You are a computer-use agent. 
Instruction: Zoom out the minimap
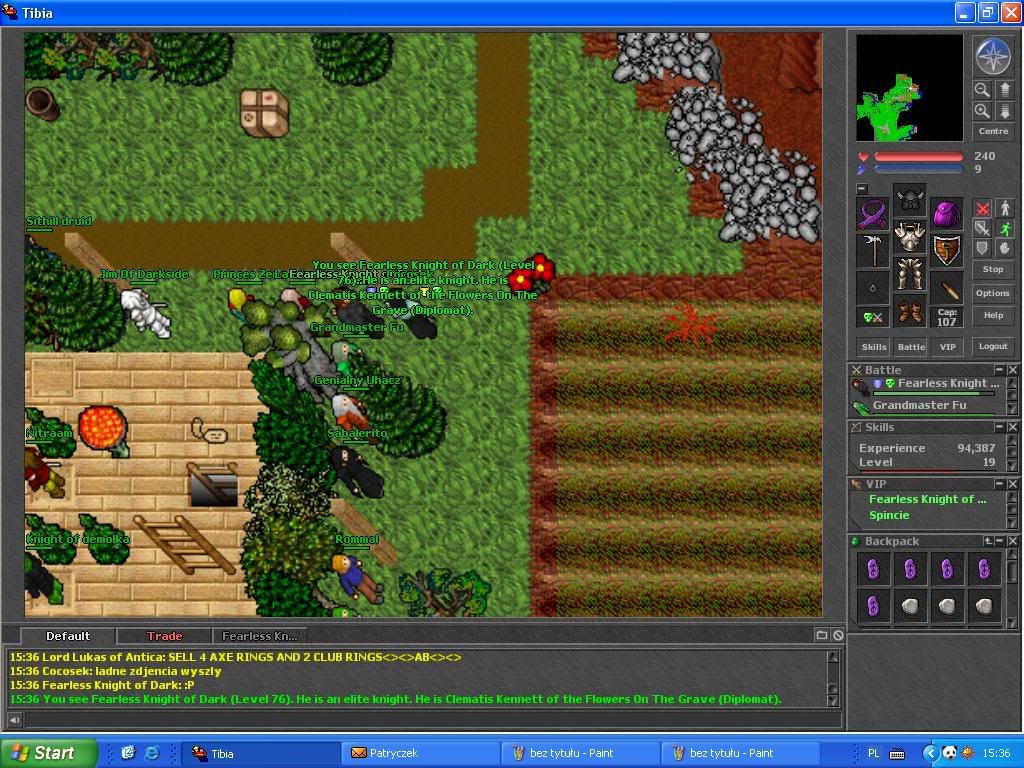tap(982, 89)
